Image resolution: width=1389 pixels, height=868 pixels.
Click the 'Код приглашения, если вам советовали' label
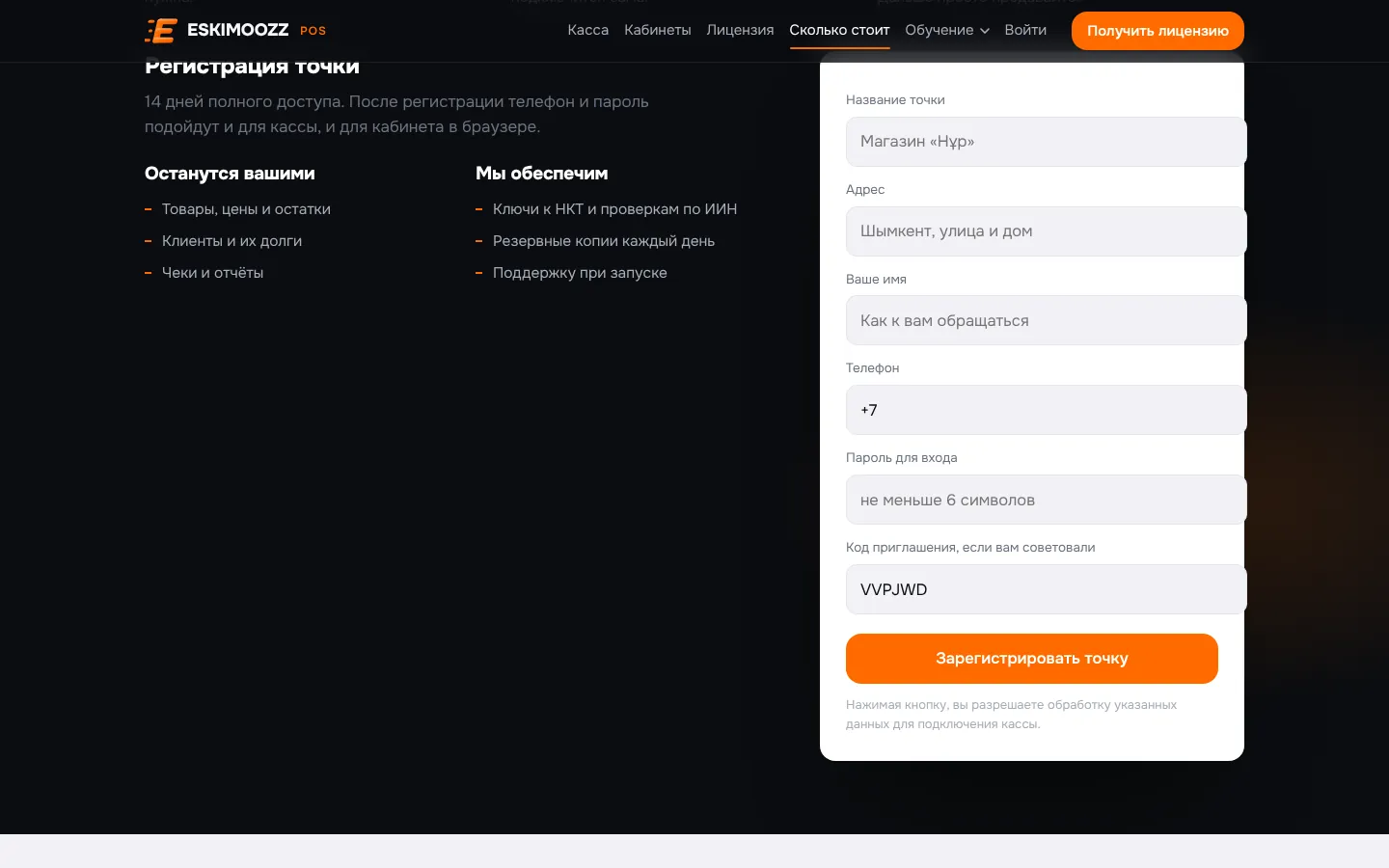tap(970, 548)
